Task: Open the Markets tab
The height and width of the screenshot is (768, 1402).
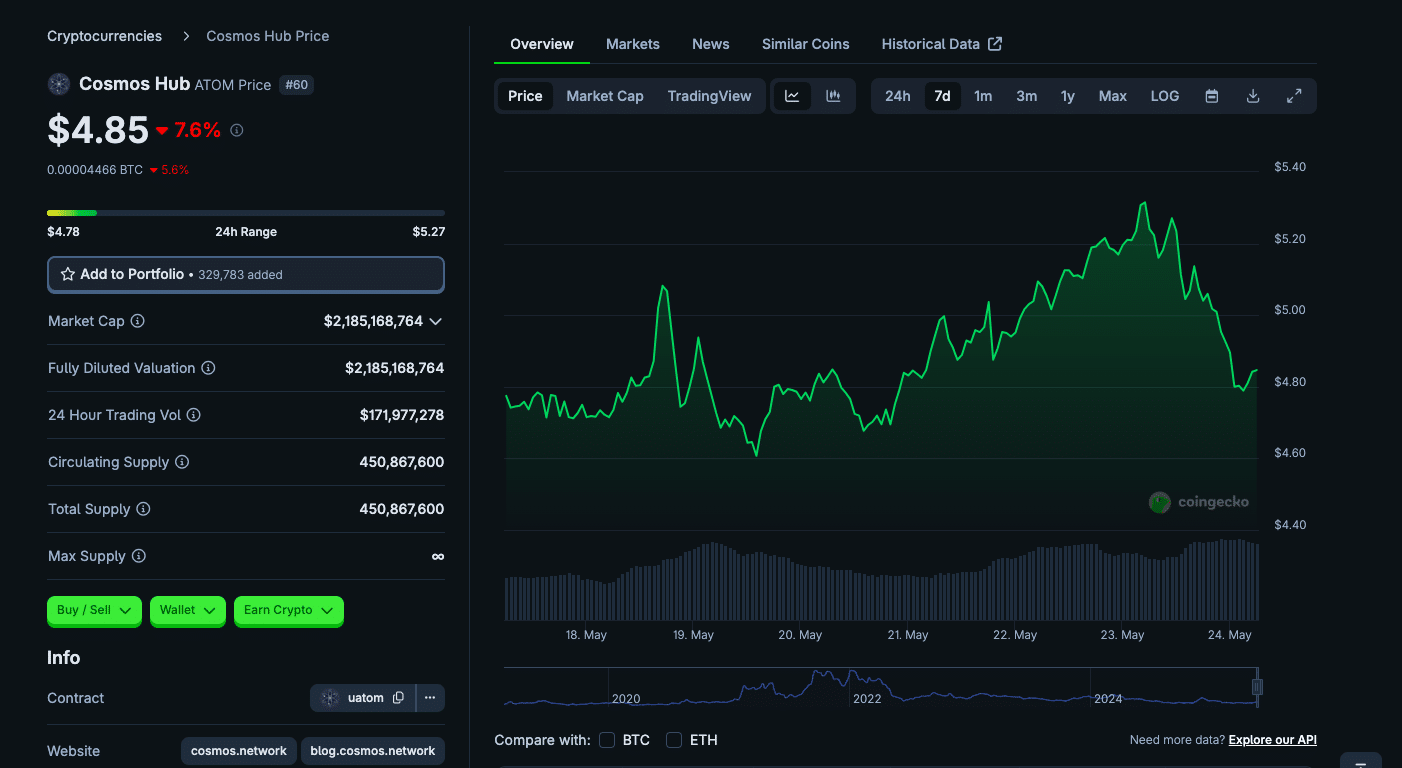Action: pos(633,44)
